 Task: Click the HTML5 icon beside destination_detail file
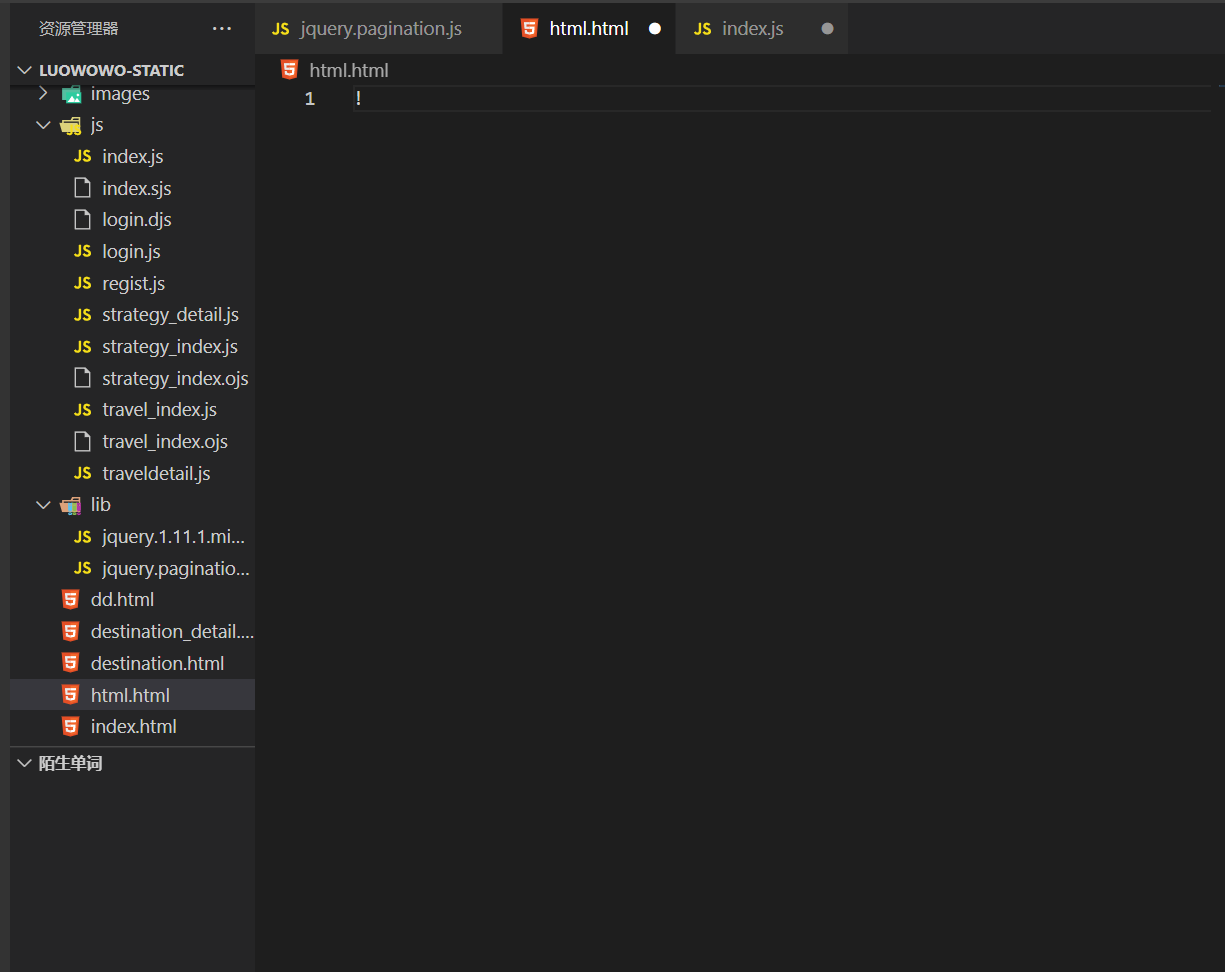[70, 632]
